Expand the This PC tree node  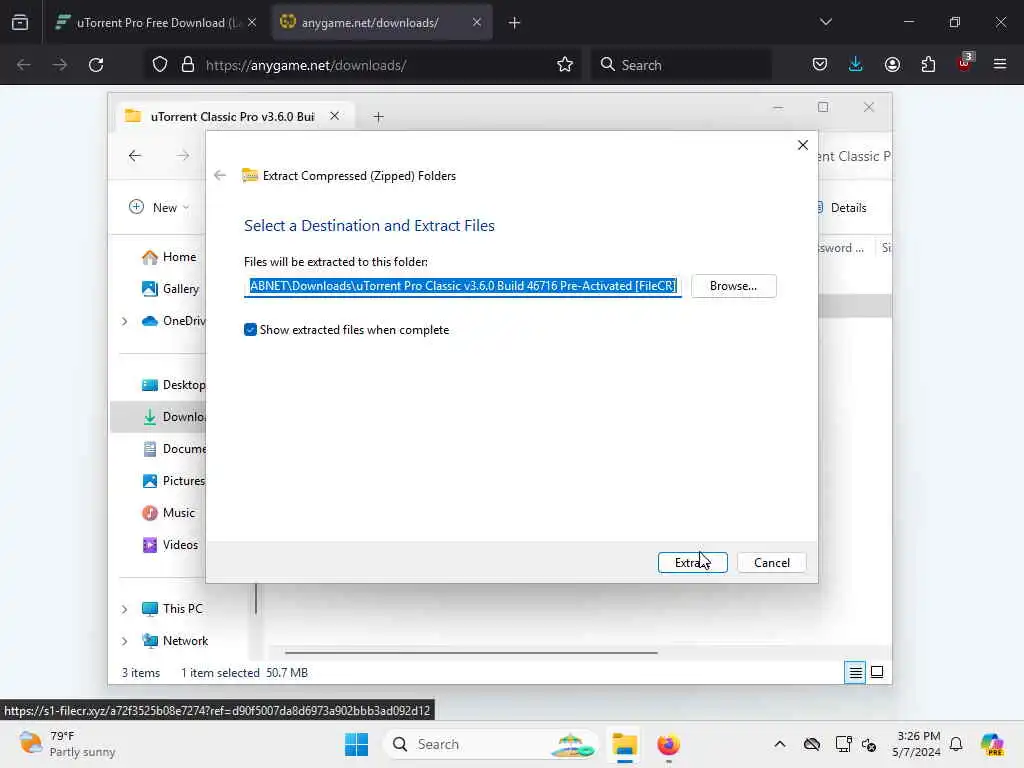(x=124, y=609)
